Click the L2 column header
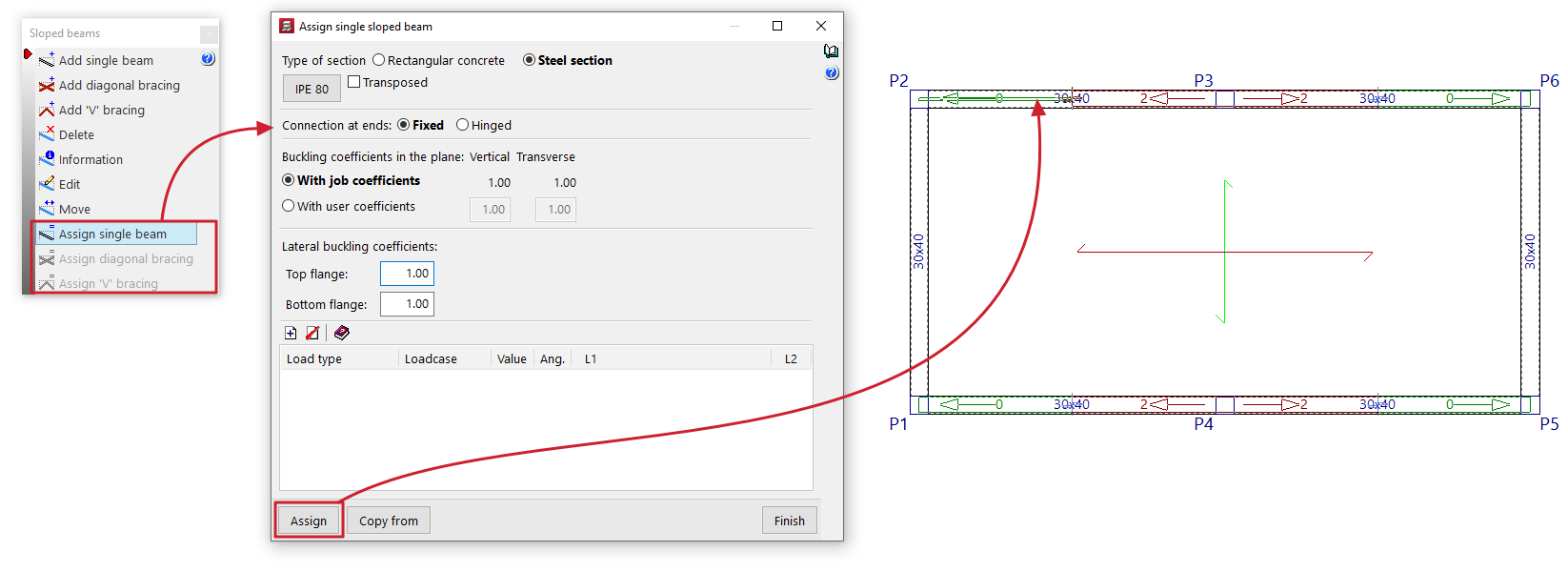Screen dimensions: 1568x572 (x=792, y=358)
